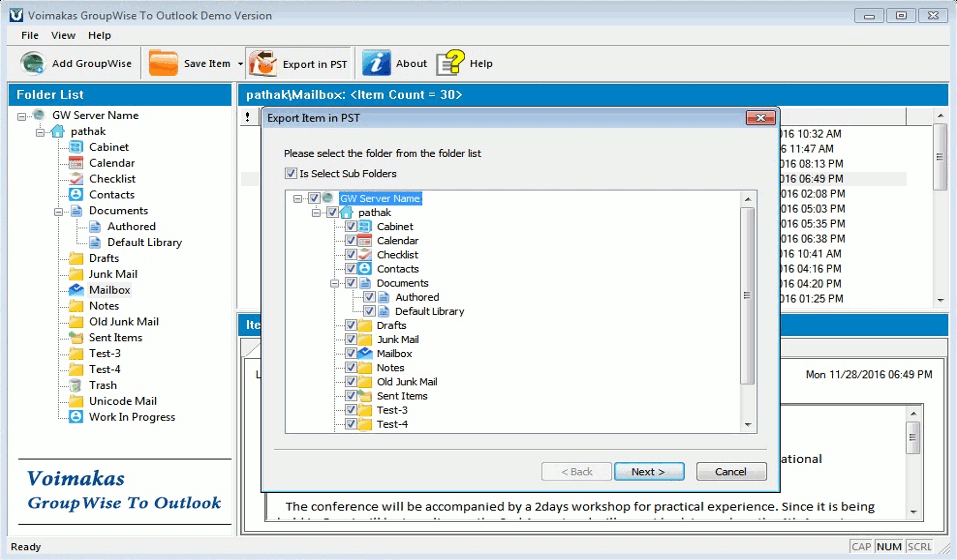Select the Mailbox icon in Folder List
Viewport: 957px width, 560px height.
coord(76,290)
